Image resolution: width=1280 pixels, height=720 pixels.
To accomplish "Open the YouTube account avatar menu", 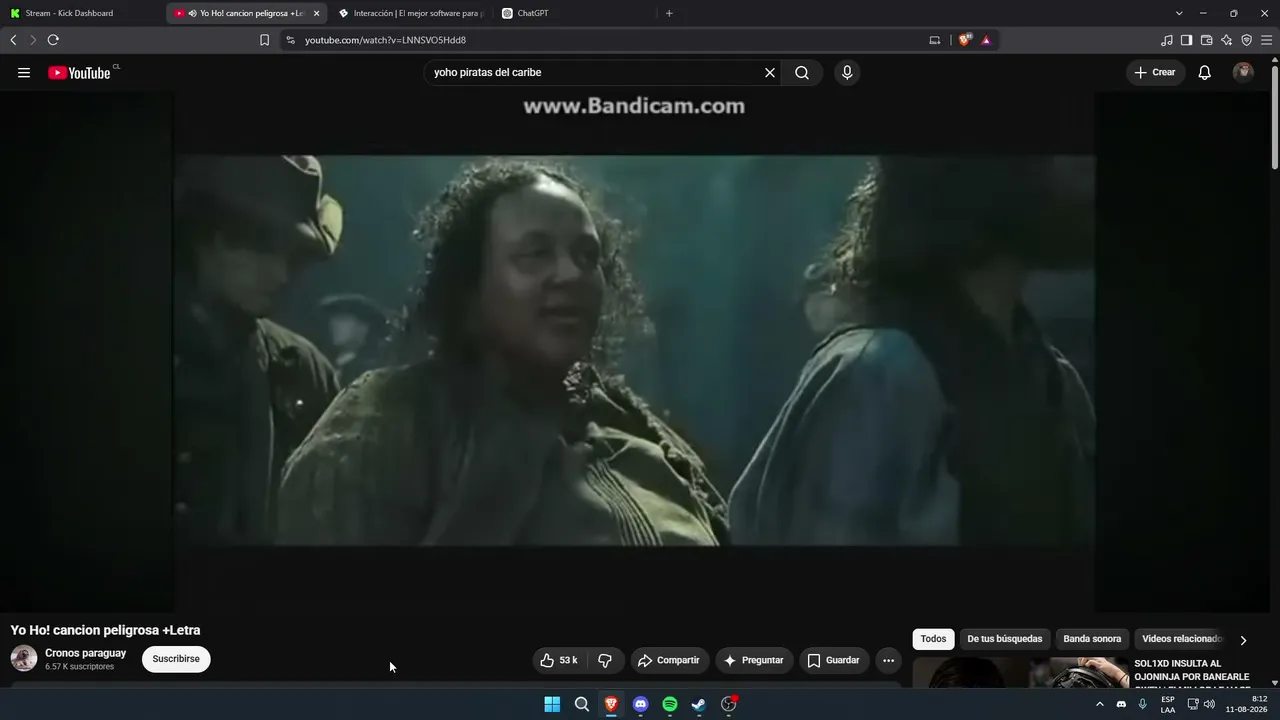I will click(x=1243, y=73).
